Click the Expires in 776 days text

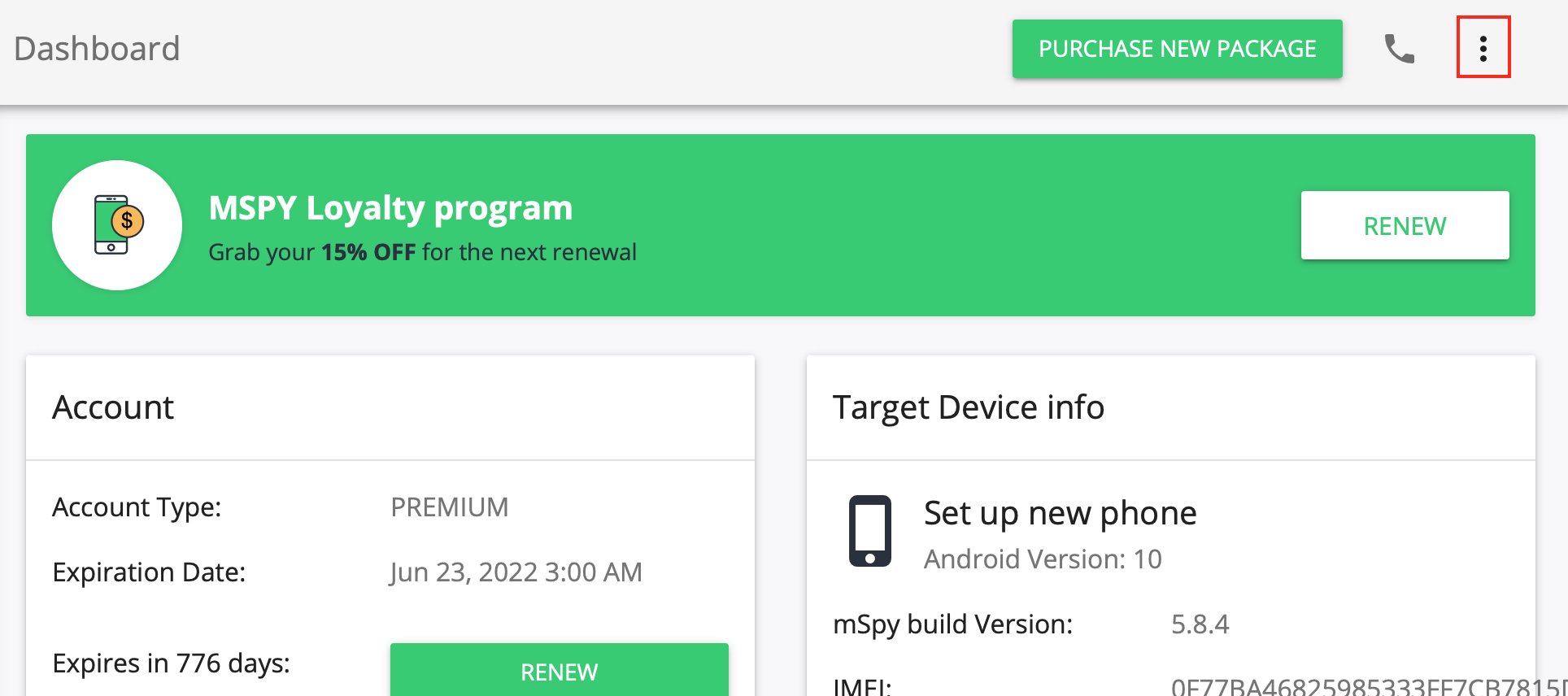click(x=171, y=663)
